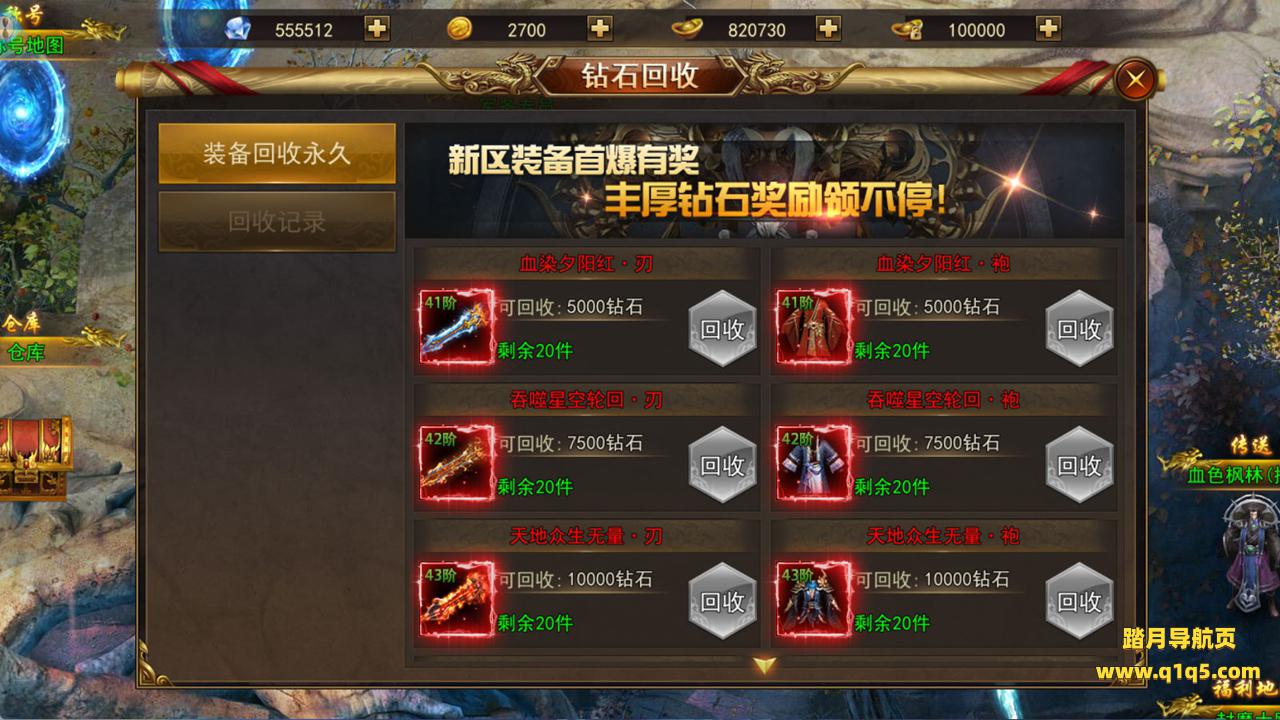The height and width of the screenshot is (720, 1280).
Task: Add diamonds with the plus icon beside 555512
Action: coord(377,29)
